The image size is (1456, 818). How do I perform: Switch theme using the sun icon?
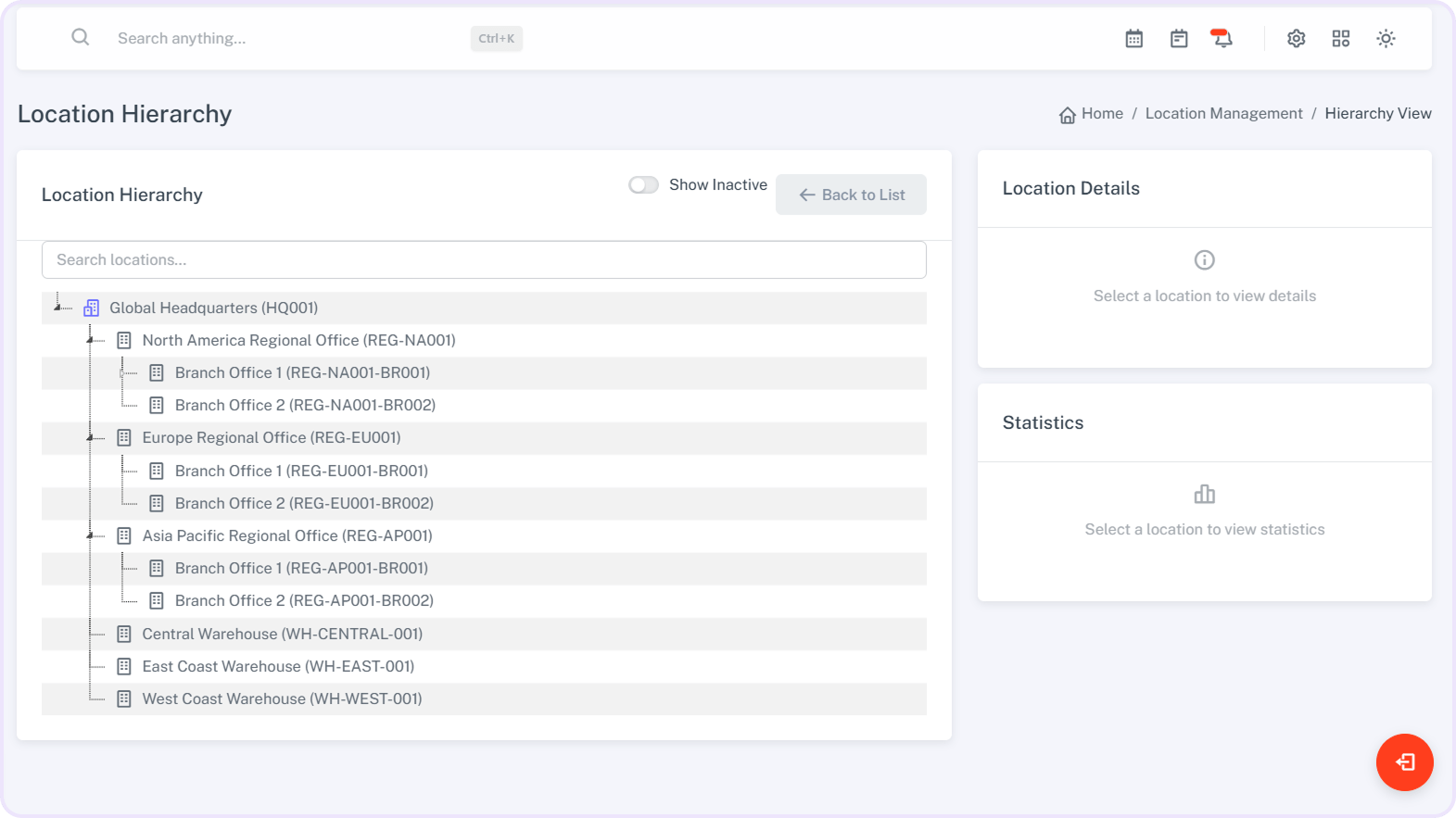click(1385, 39)
